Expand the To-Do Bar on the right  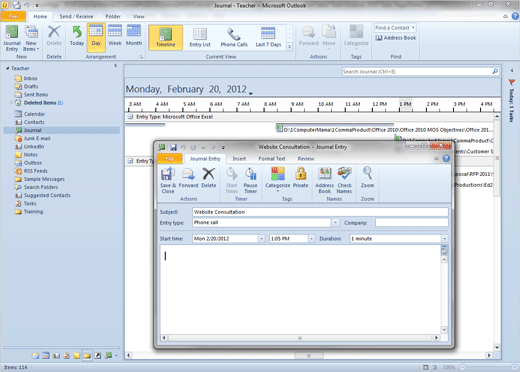512,70
